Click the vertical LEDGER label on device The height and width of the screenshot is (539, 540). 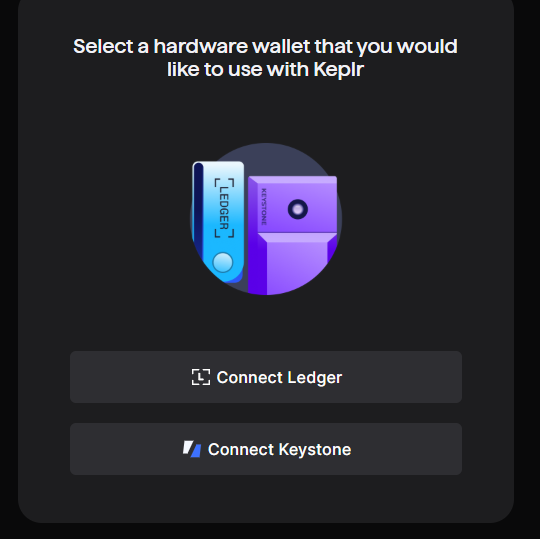pos(224,208)
